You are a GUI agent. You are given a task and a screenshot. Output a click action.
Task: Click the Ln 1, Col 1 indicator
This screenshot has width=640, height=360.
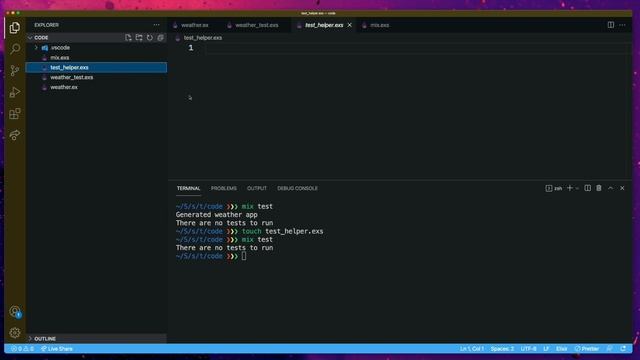pyautogui.click(x=471, y=349)
